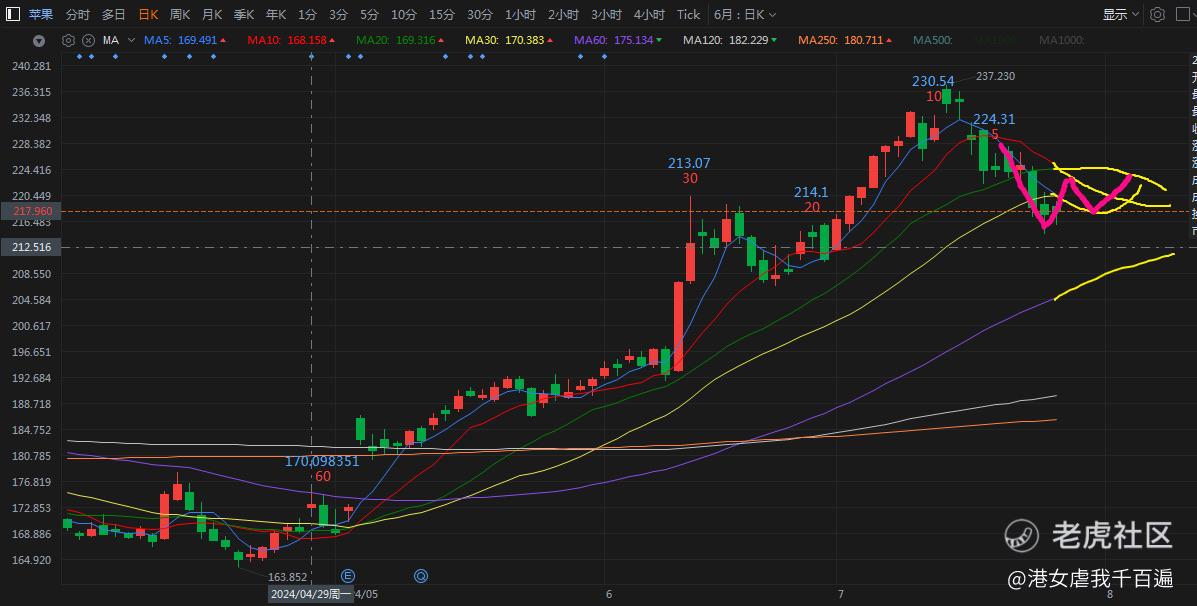
Task: Click the 240.281 price axis label
Action: [x=31, y=66]
